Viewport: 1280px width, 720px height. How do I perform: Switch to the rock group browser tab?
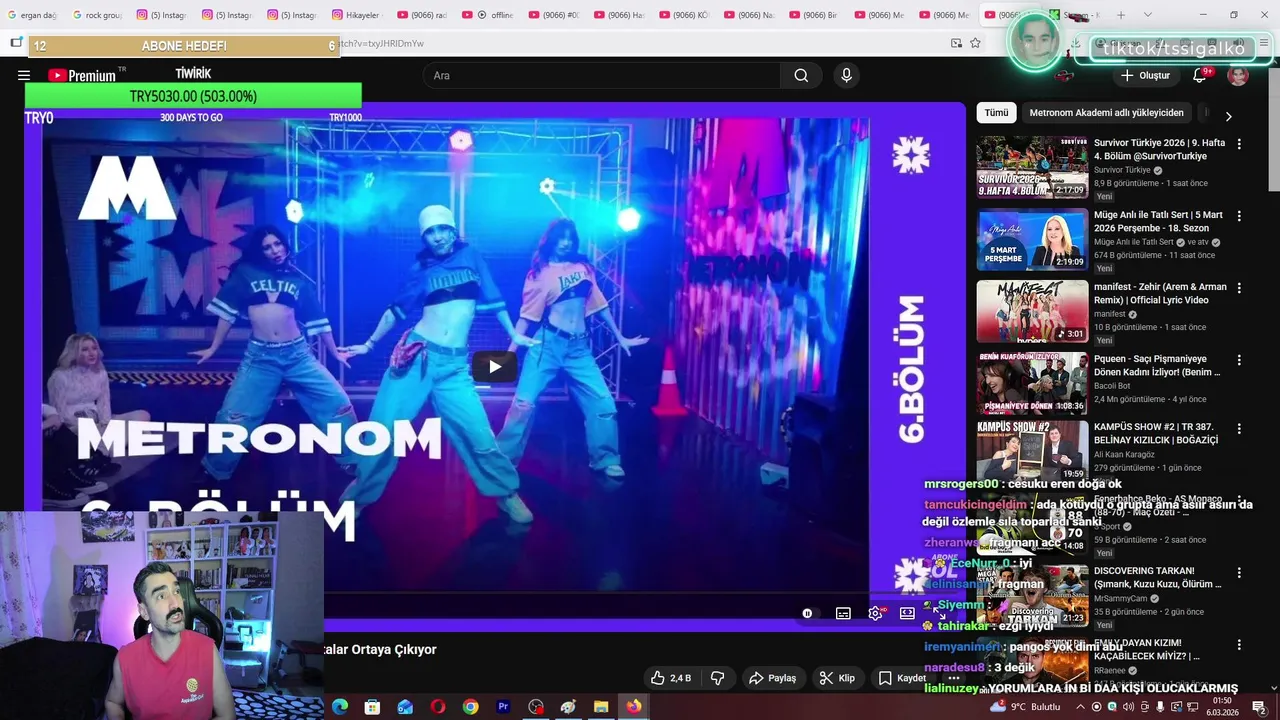click(97, 15)
